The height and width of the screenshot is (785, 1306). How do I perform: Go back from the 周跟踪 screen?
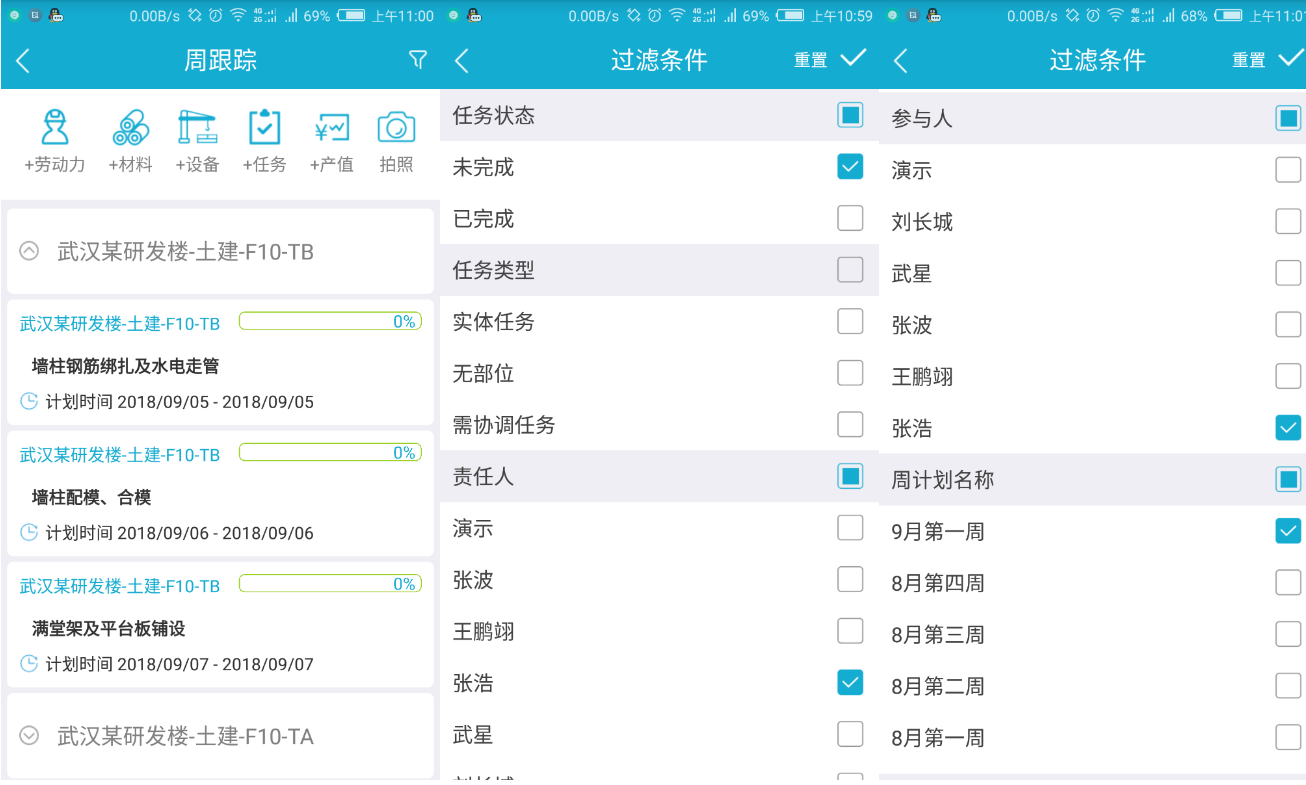(23, 61)
